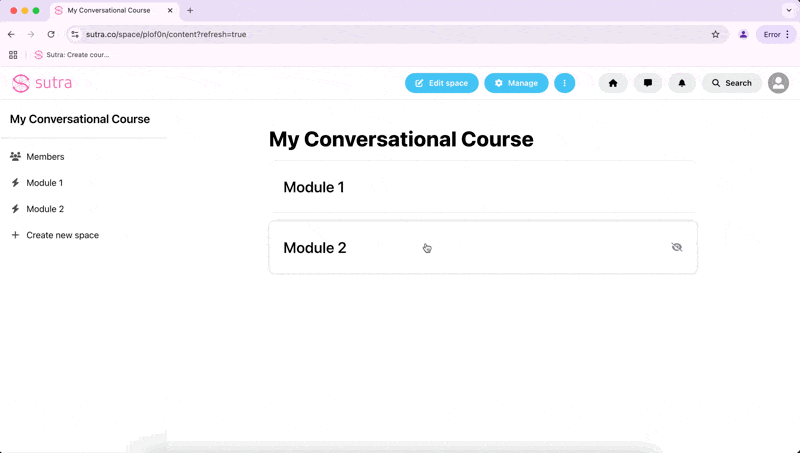The image size is (800, 453).
Task: Open a new browser tab
Action: (190, 10)
